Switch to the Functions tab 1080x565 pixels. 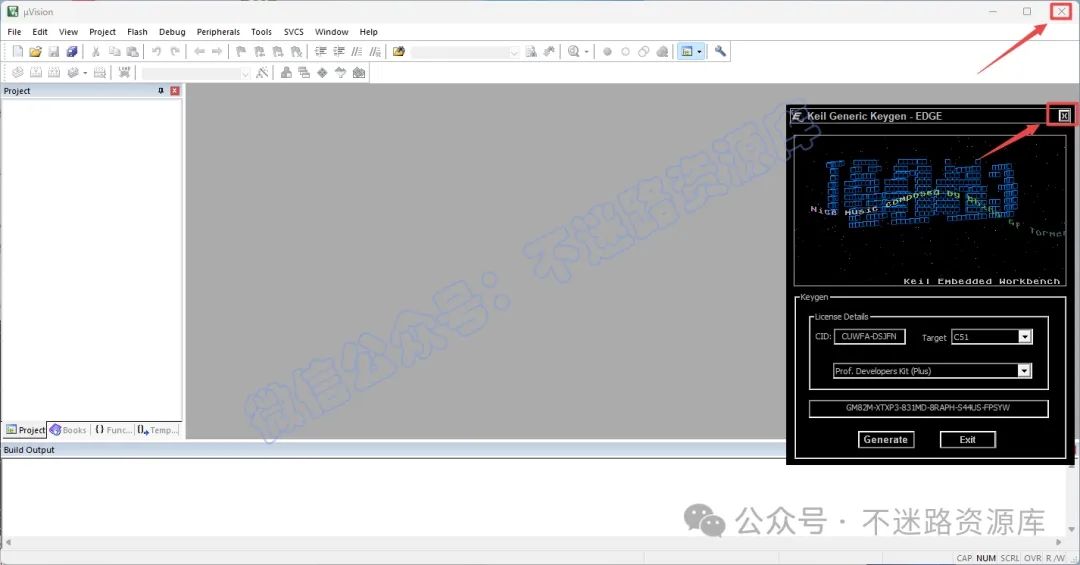[113, 430]
